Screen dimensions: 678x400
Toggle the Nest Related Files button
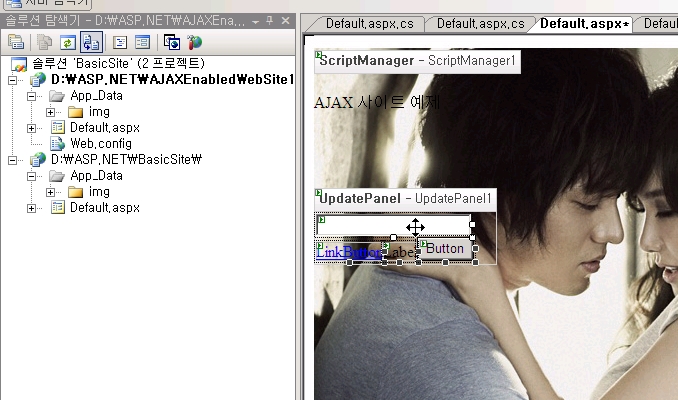91,42
